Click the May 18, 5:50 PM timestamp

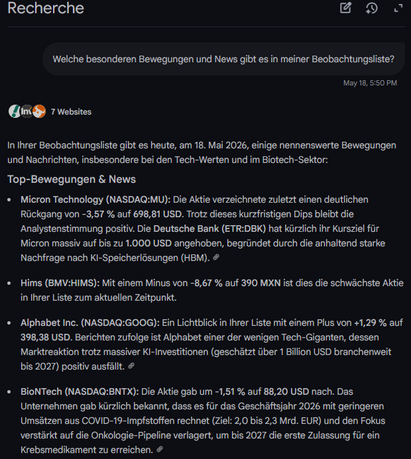point(370,83)
